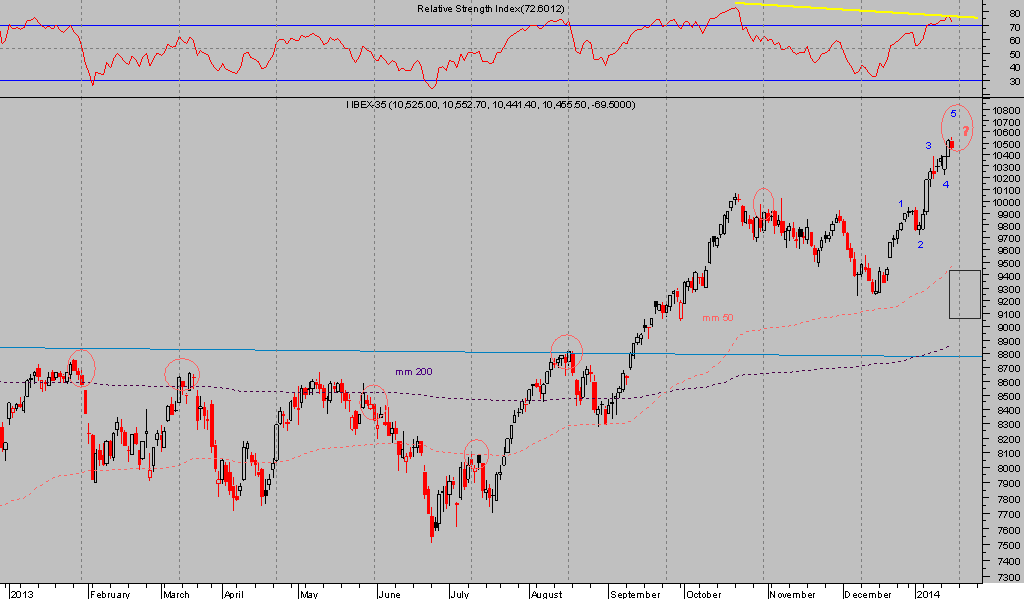1024x599 pixels.
Task: Select the "mm 50" moving average label
Action: tap(718, 318)
